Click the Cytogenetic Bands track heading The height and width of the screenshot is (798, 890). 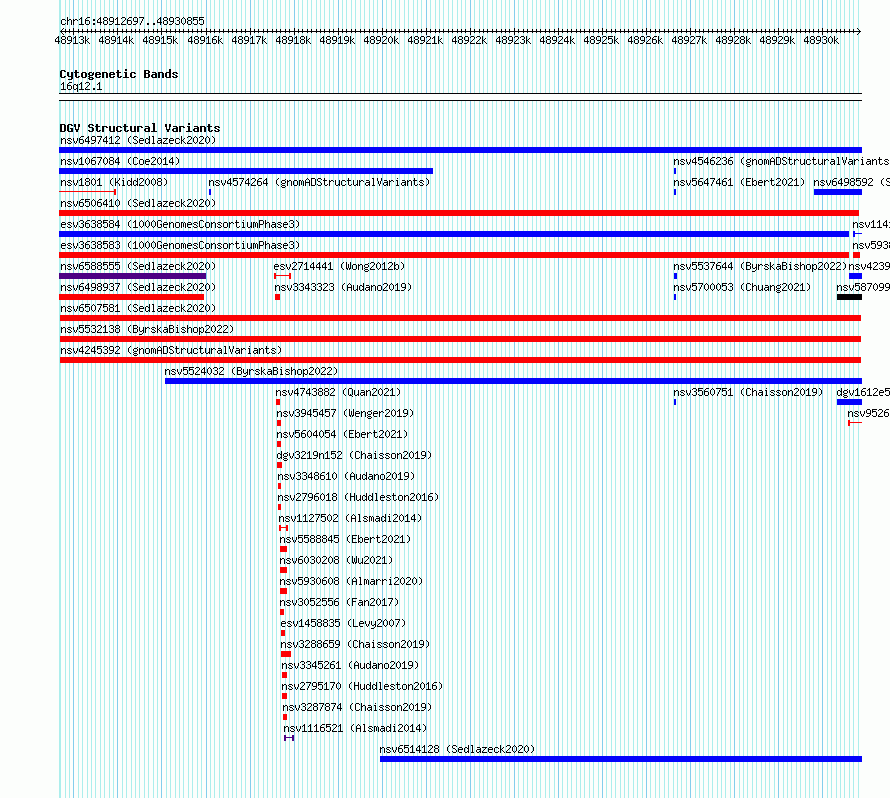pos(119,74)
